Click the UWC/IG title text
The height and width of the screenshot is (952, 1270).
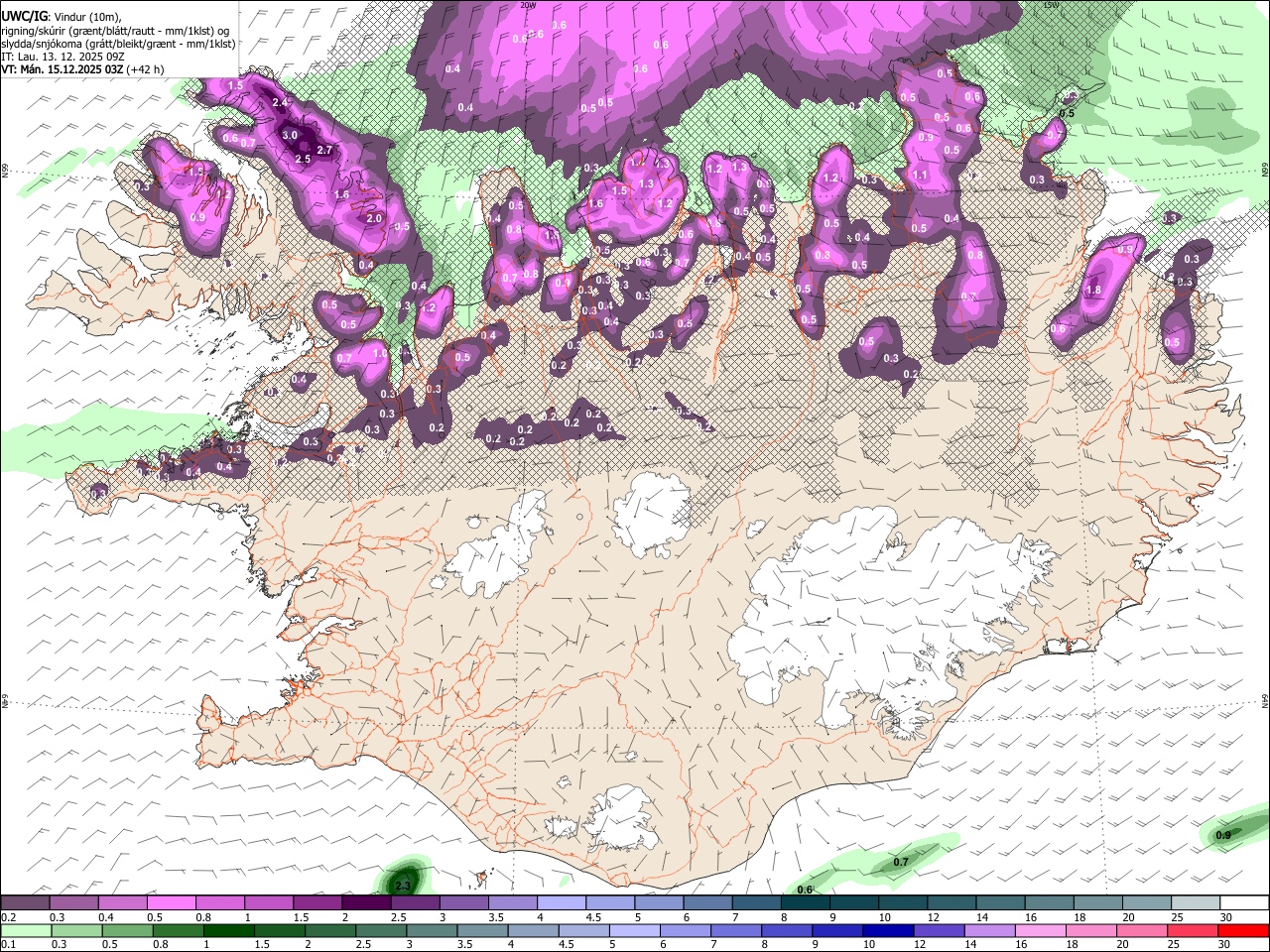[23, 17]
